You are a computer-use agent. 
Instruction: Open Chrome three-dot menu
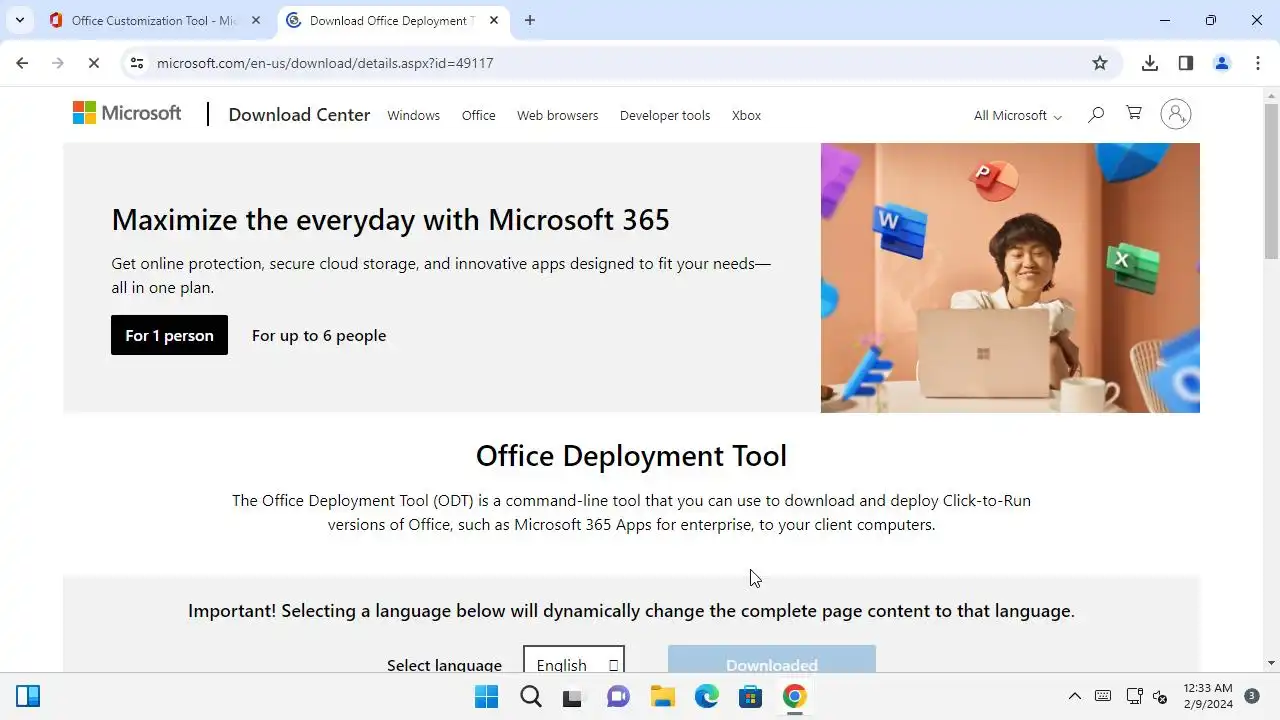1258,63
